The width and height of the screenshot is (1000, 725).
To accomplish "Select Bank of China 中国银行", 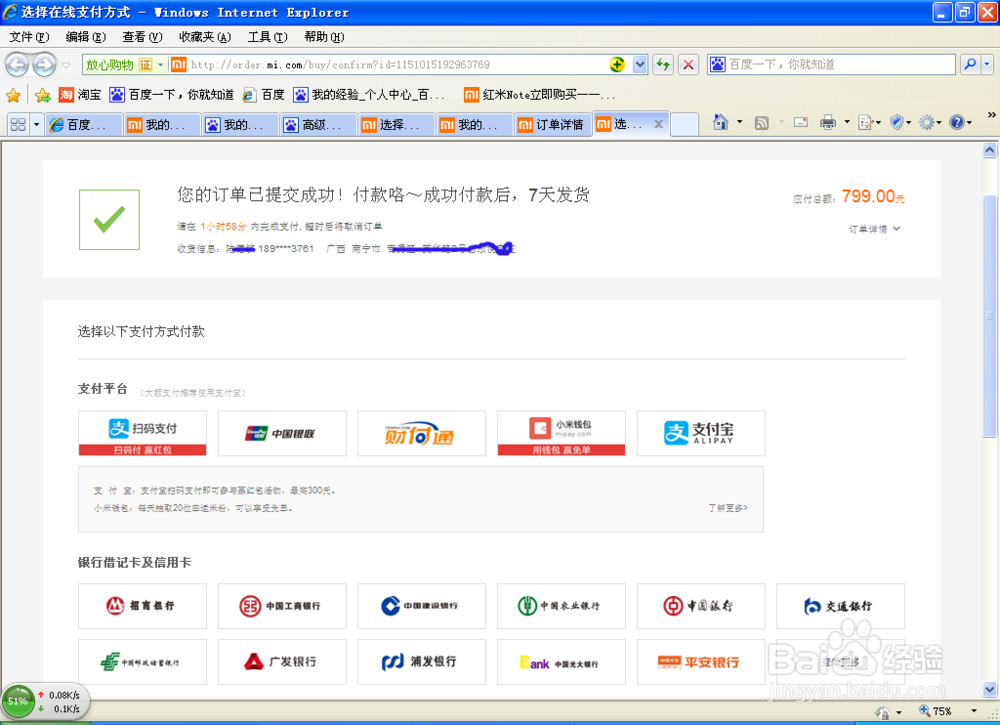I will point(701,606).
